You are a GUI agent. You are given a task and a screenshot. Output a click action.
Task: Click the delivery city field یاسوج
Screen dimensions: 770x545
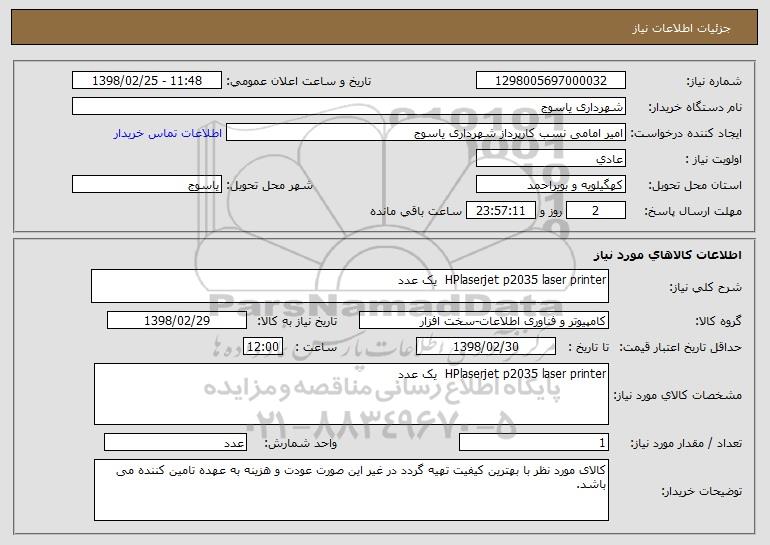click(147, 185)
